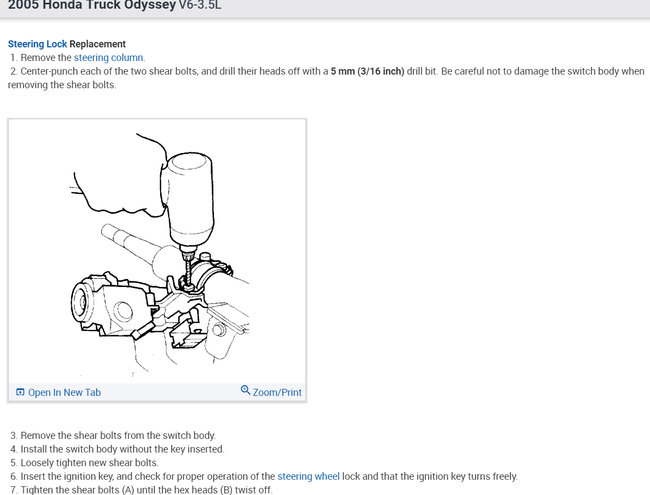Screen dimensions: 650x495
Task: Click the V6-3.5L engine label
Action: point(200,5)
